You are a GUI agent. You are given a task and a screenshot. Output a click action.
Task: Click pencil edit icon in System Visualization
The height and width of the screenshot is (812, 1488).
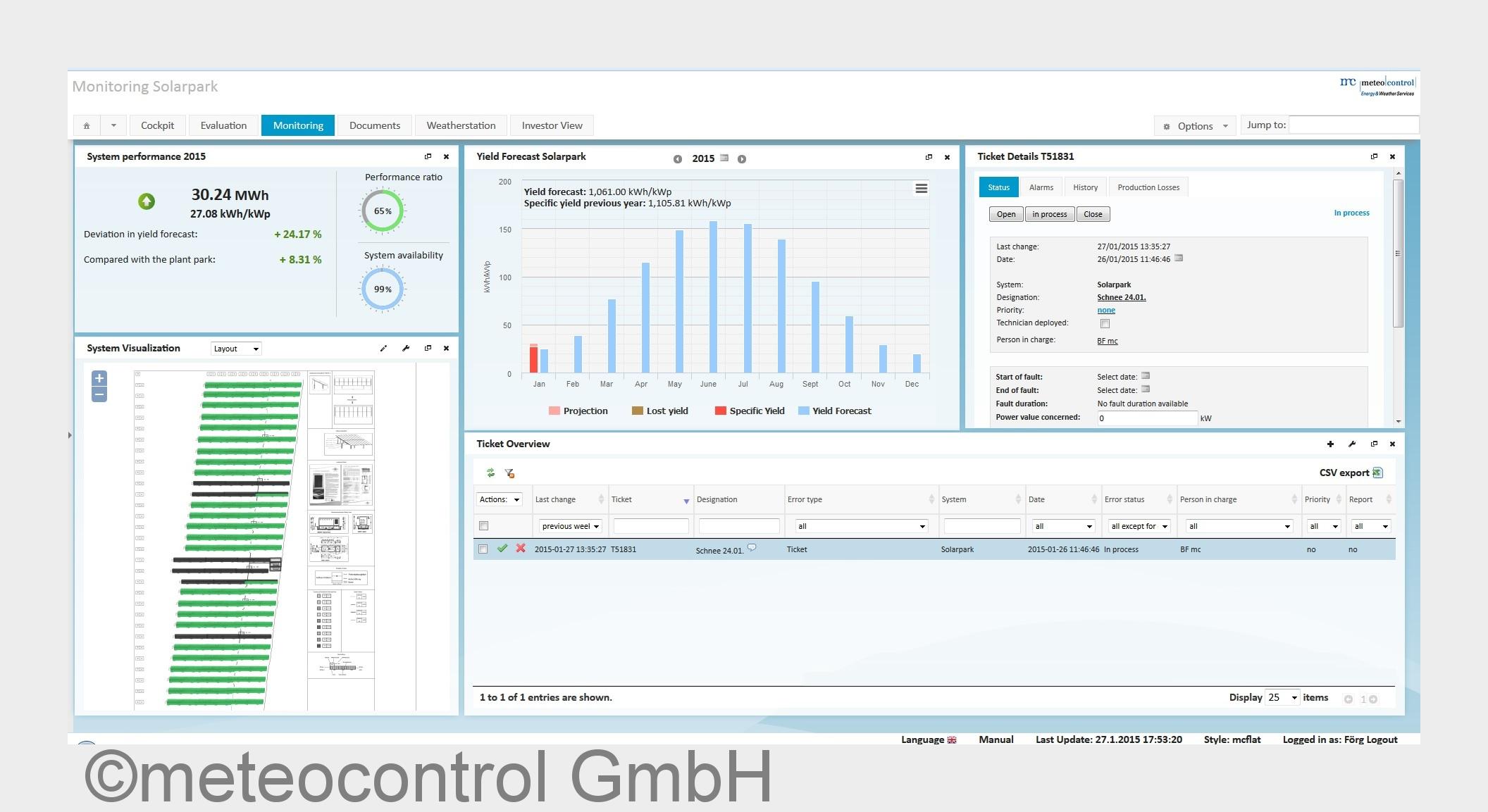point(383,348)
